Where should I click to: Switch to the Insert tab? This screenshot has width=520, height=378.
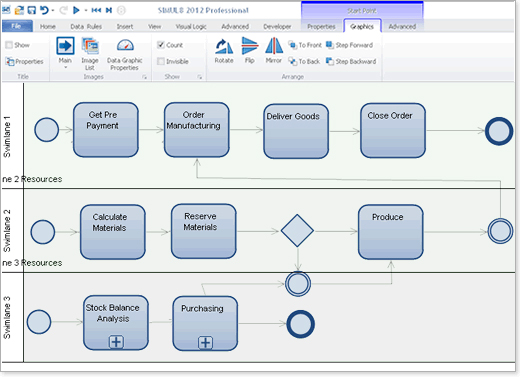tap(125, 26)
